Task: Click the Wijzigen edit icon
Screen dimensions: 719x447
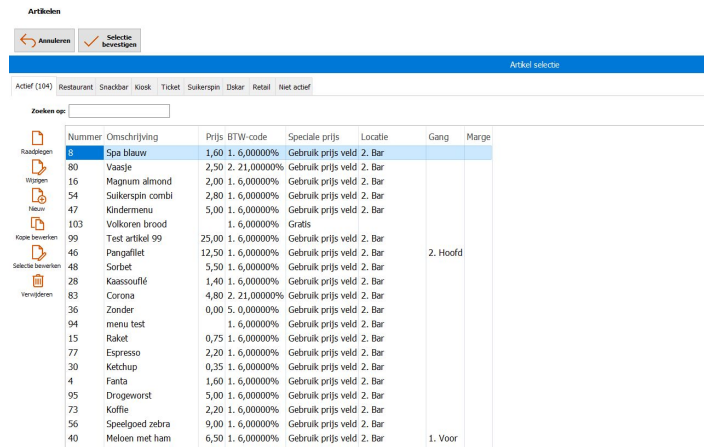Action: (x=37, y=167)
